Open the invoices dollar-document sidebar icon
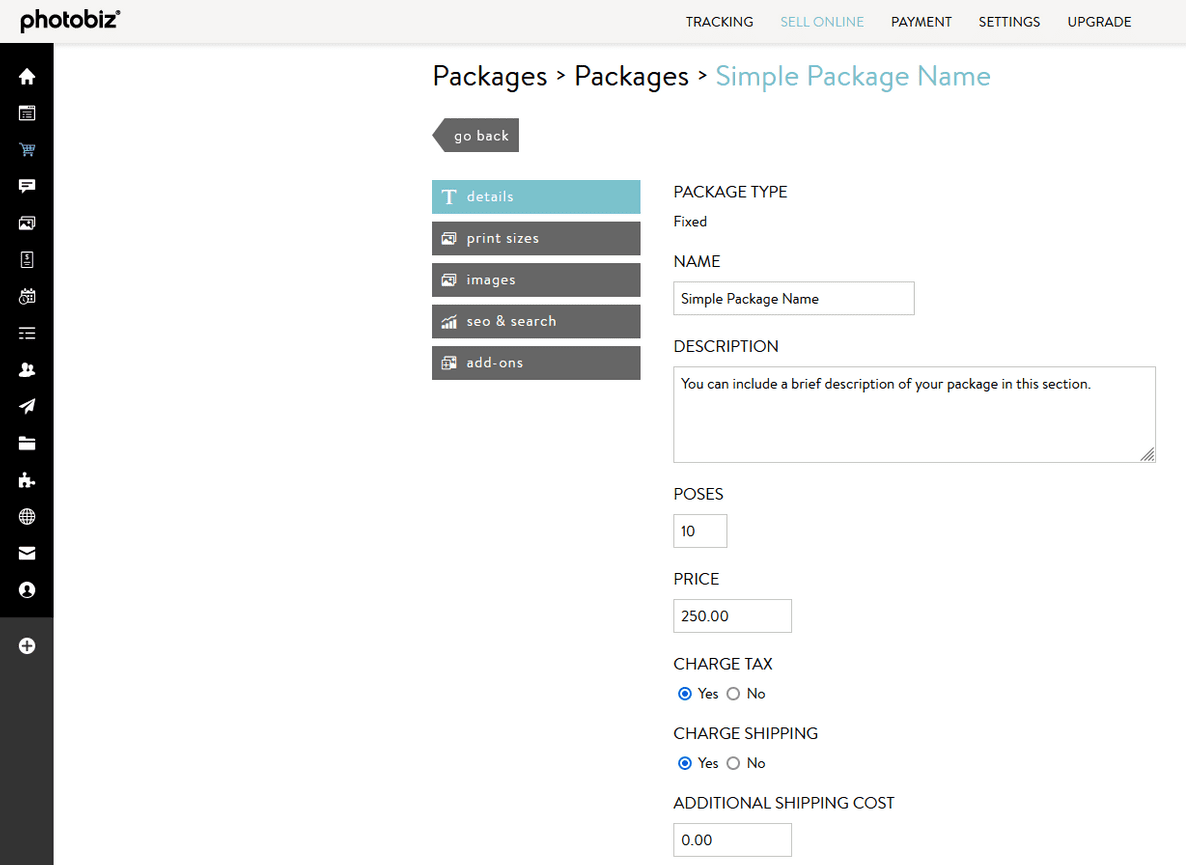 tap(26, 259)
